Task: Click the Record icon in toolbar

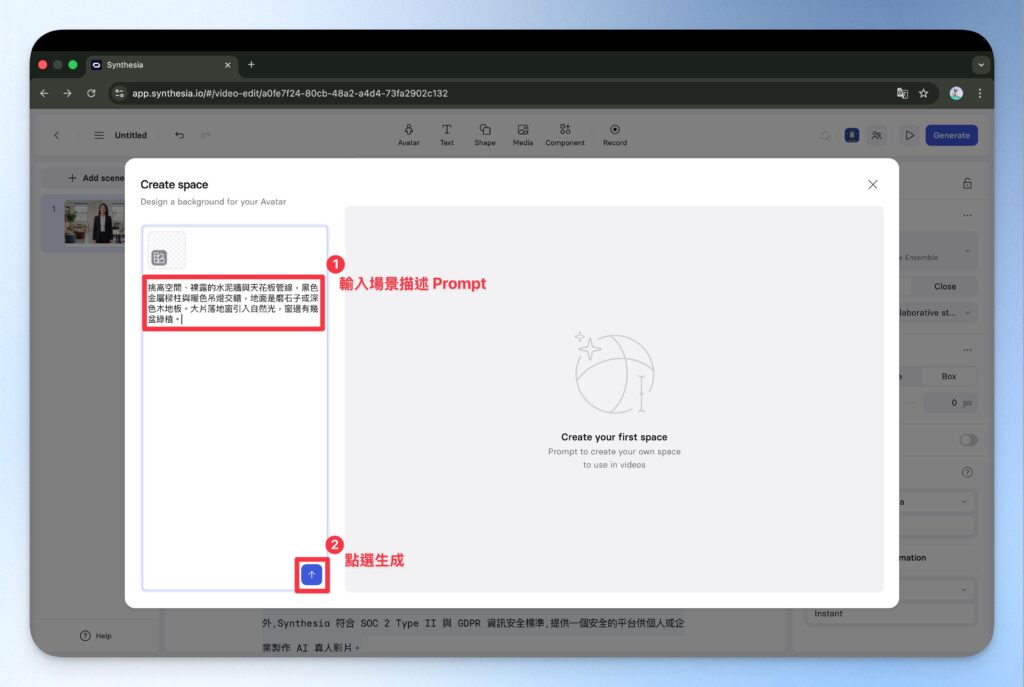Action: click(x=615, y=135)
